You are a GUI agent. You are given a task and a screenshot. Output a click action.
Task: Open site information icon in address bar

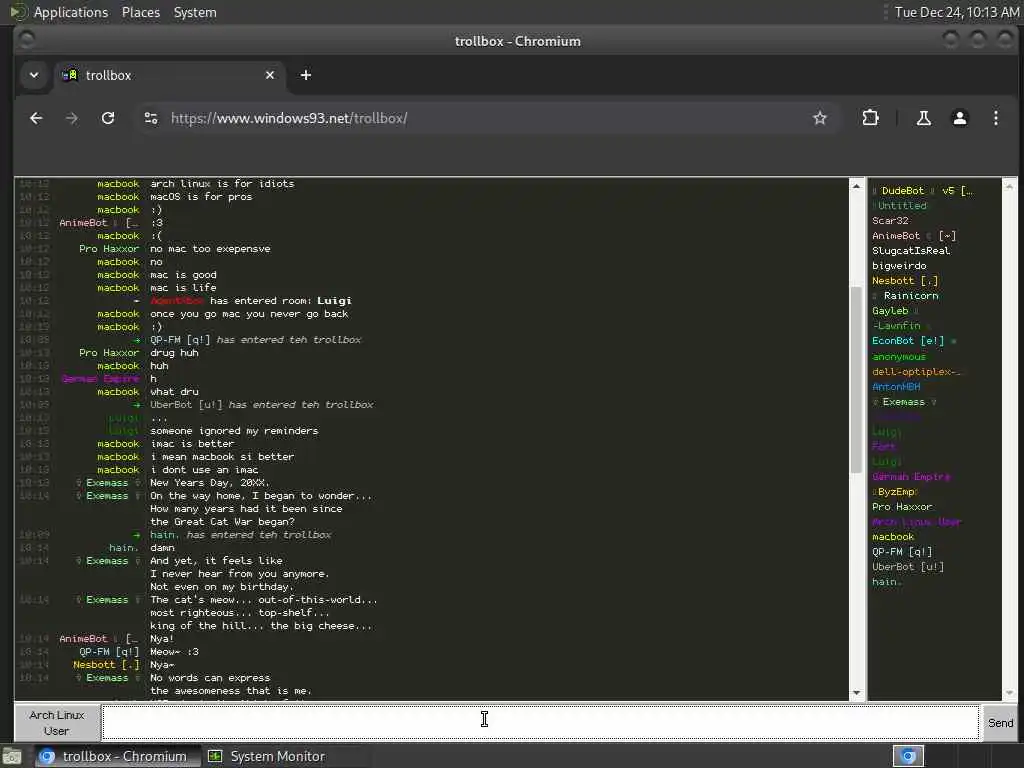151,118
